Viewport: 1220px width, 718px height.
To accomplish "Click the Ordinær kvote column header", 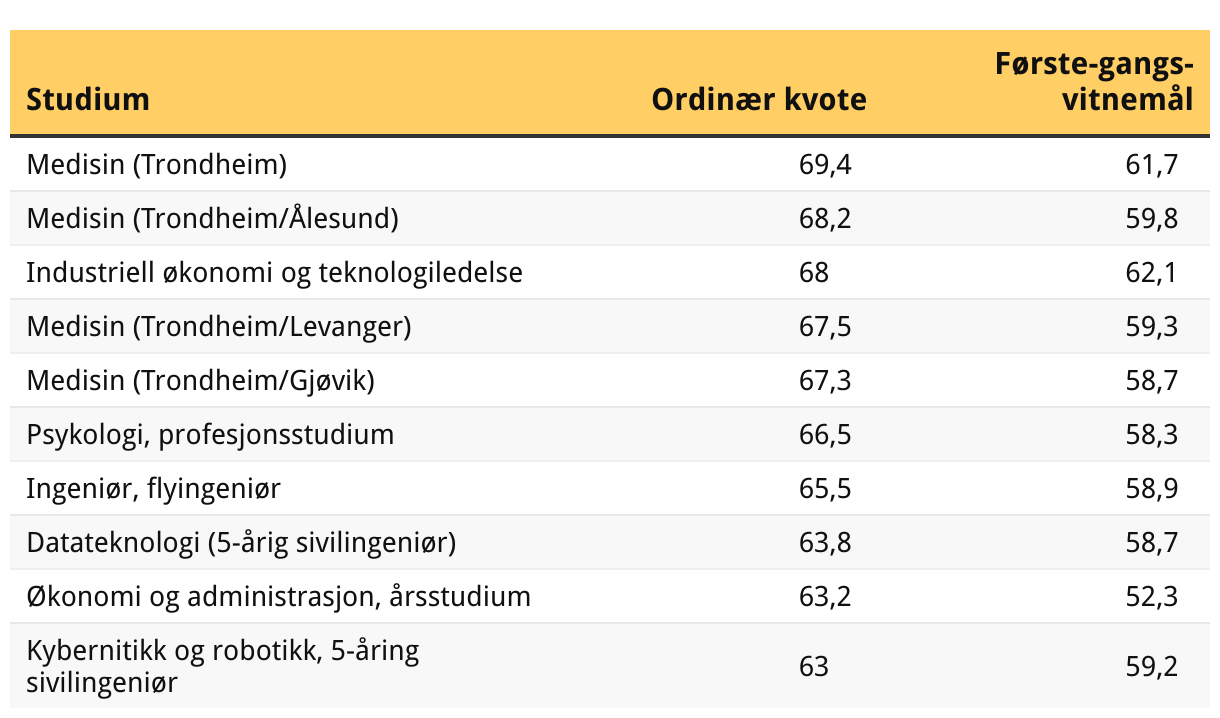I will click(x=759, y=99).
